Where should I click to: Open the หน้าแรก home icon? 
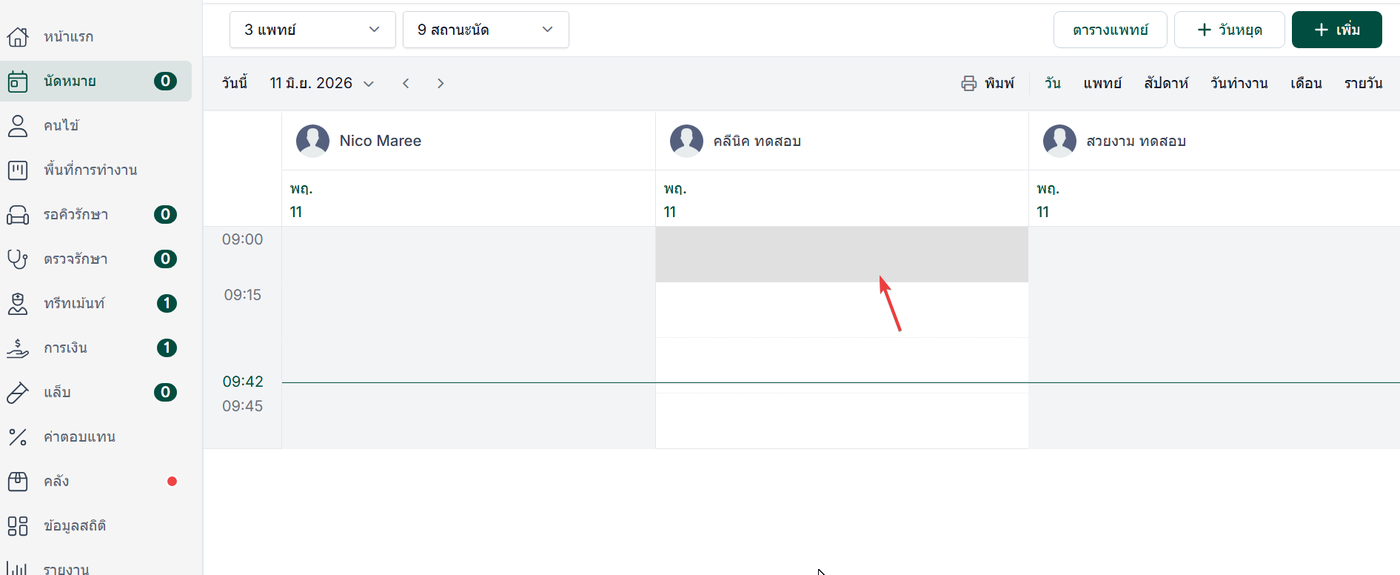pos(17,37)
